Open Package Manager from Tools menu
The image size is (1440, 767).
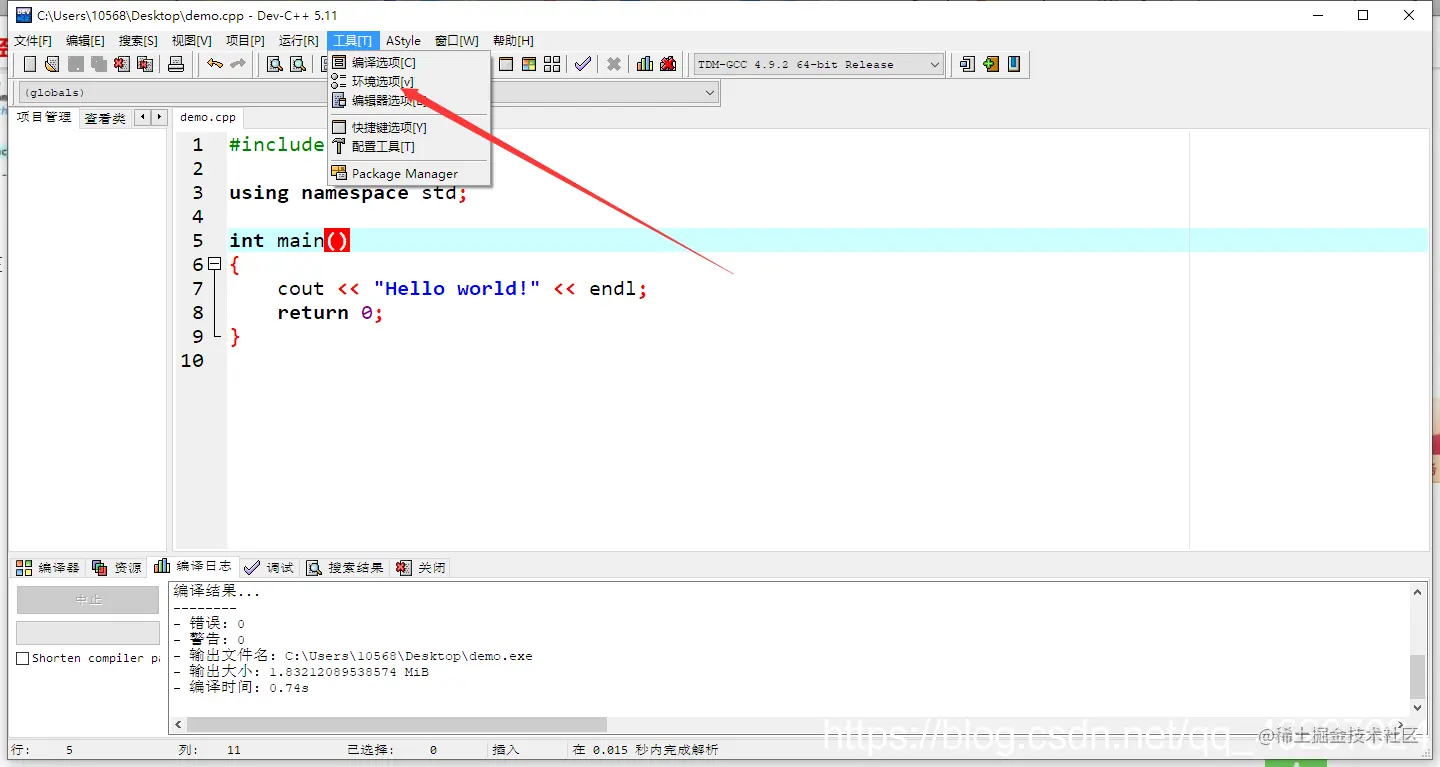(x=409, y=173)
